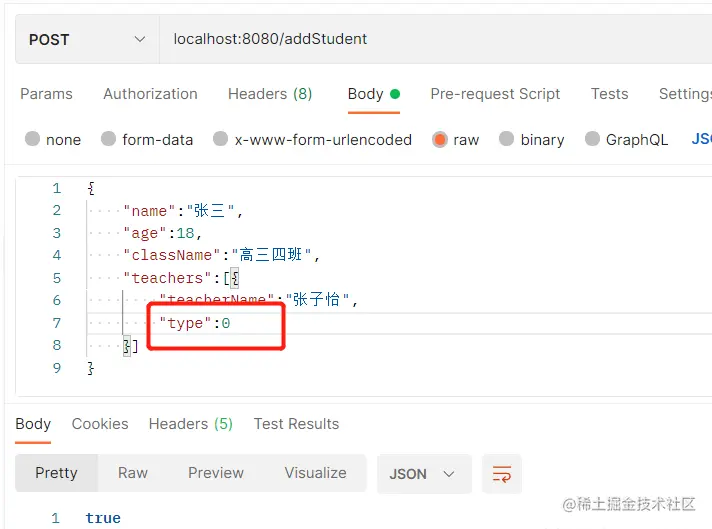Click the "type" key on line 7

[185, 323]
